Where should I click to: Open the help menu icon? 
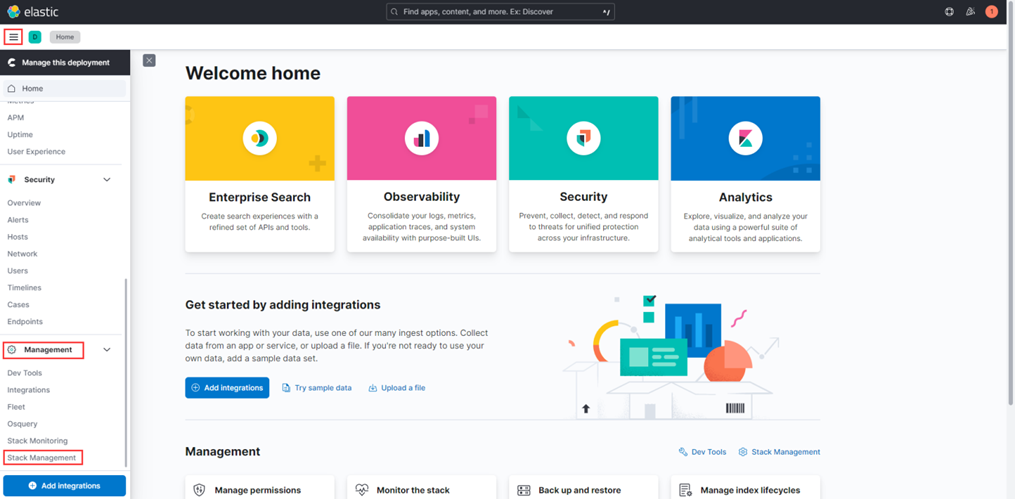pyautogui.click(x=949, y=12)
